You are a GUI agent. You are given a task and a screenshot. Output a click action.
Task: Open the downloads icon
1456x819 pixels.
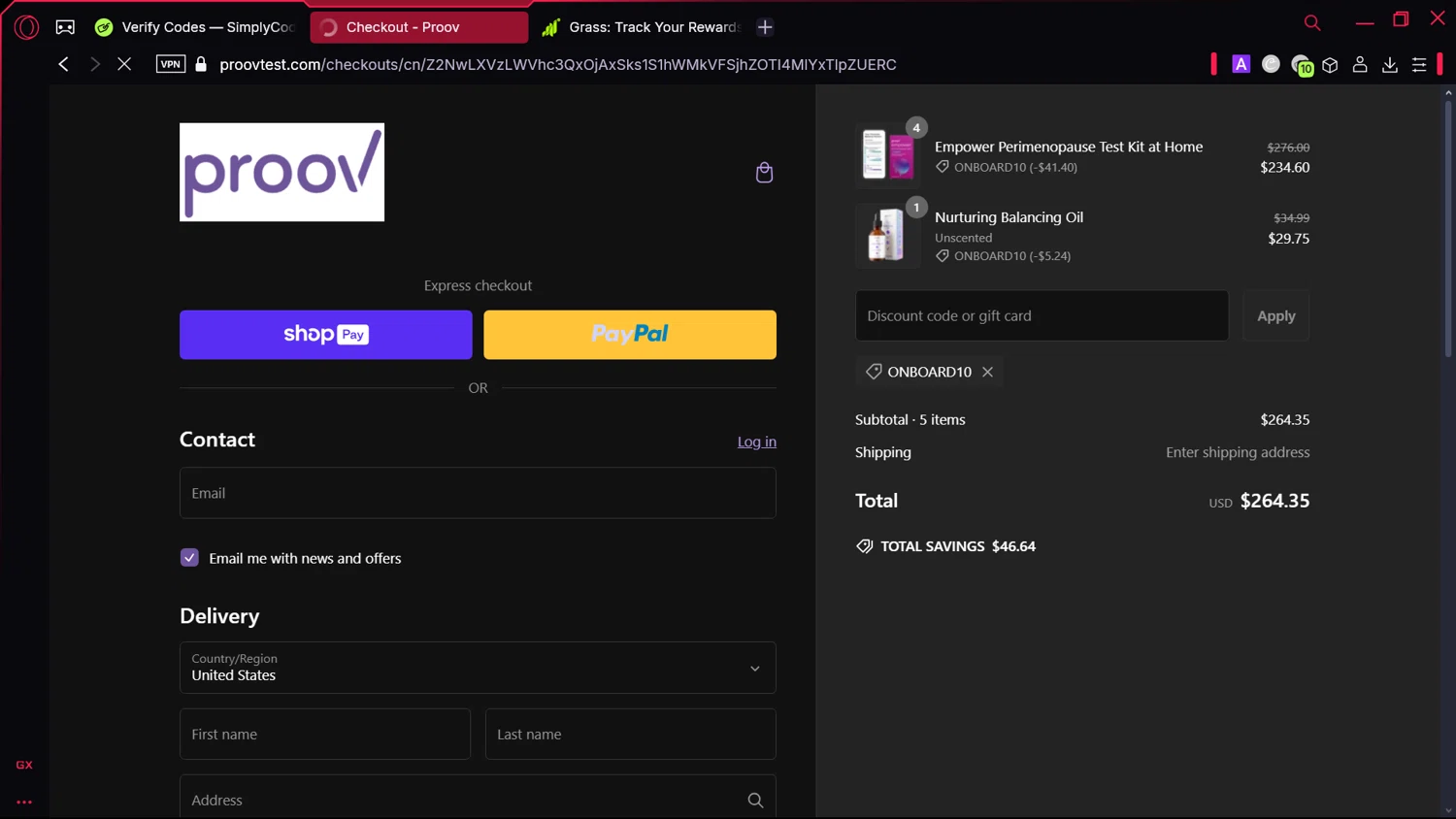pyautogui.click(x=1390, y=64)
